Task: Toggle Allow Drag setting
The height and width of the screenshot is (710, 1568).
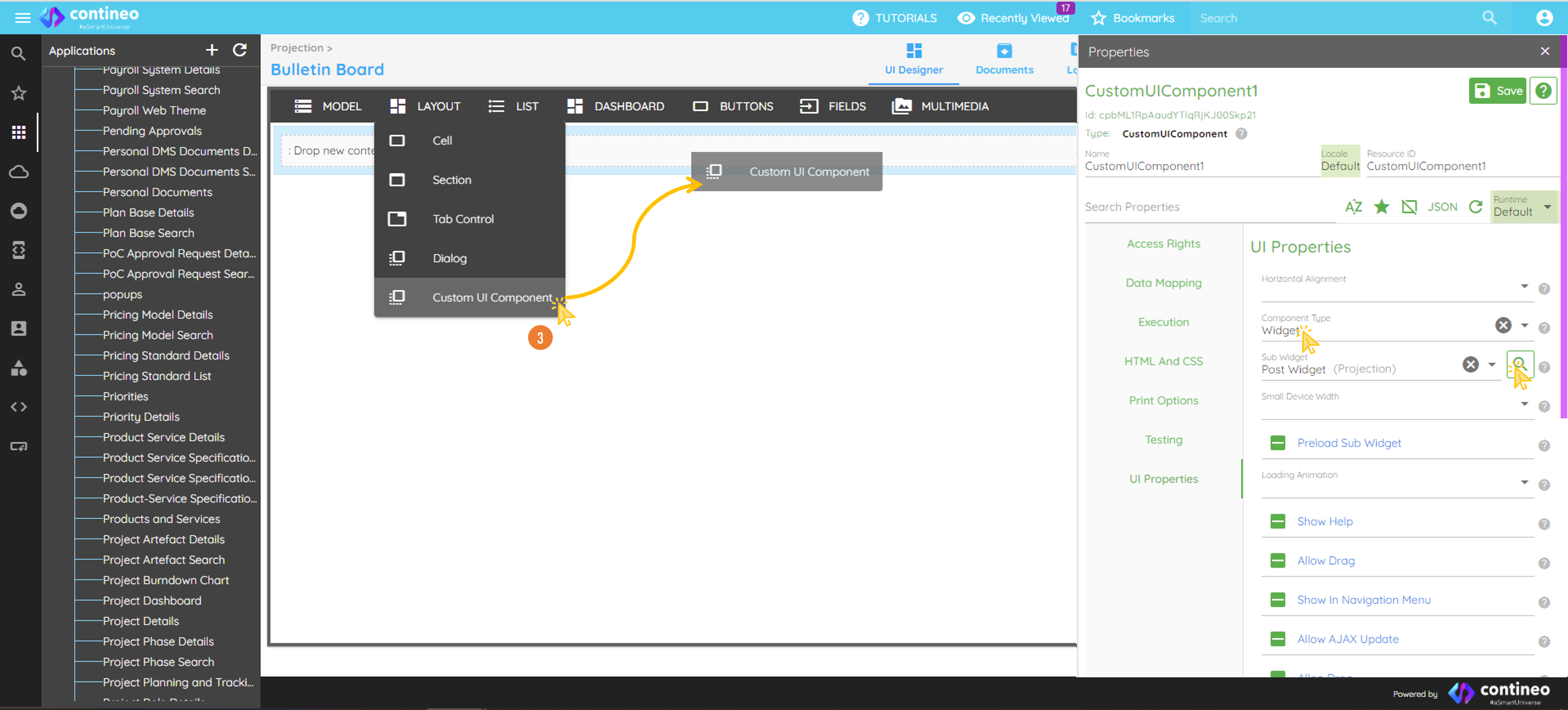Action: 1278,560
